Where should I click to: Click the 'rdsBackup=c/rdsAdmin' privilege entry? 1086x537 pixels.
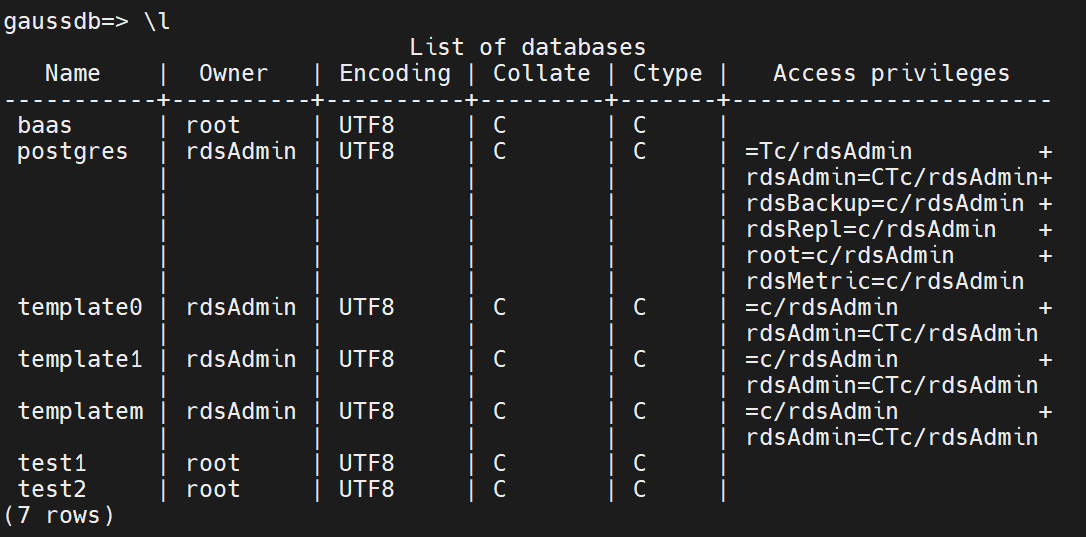[x=884, y=203]
